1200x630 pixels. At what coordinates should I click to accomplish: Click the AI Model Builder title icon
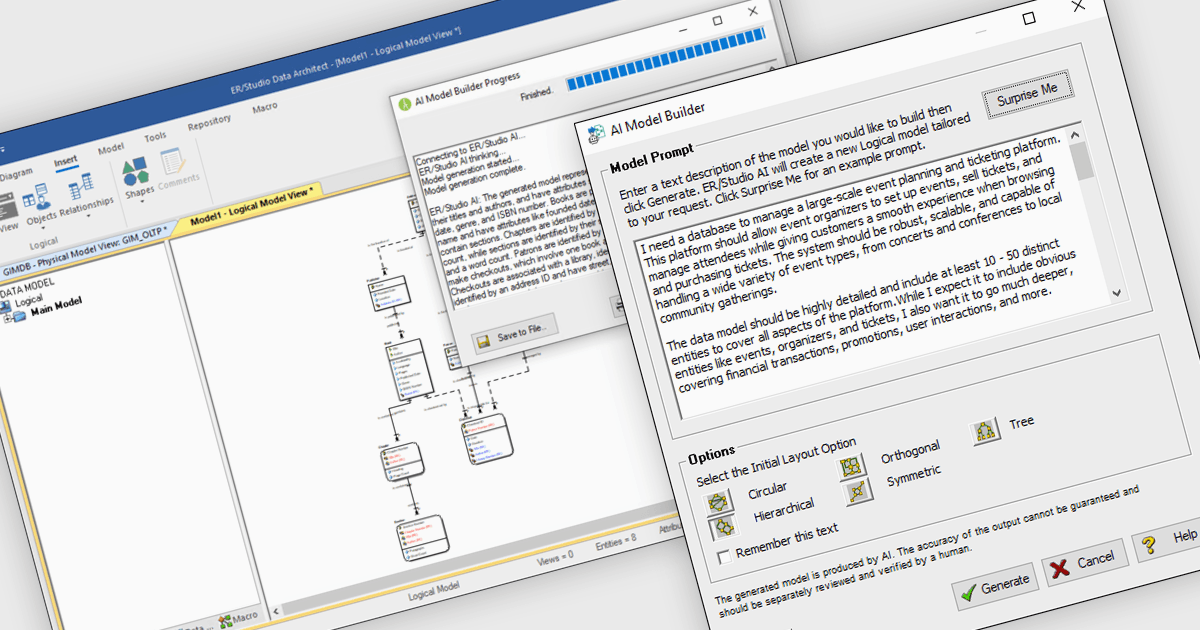(596, 132)
